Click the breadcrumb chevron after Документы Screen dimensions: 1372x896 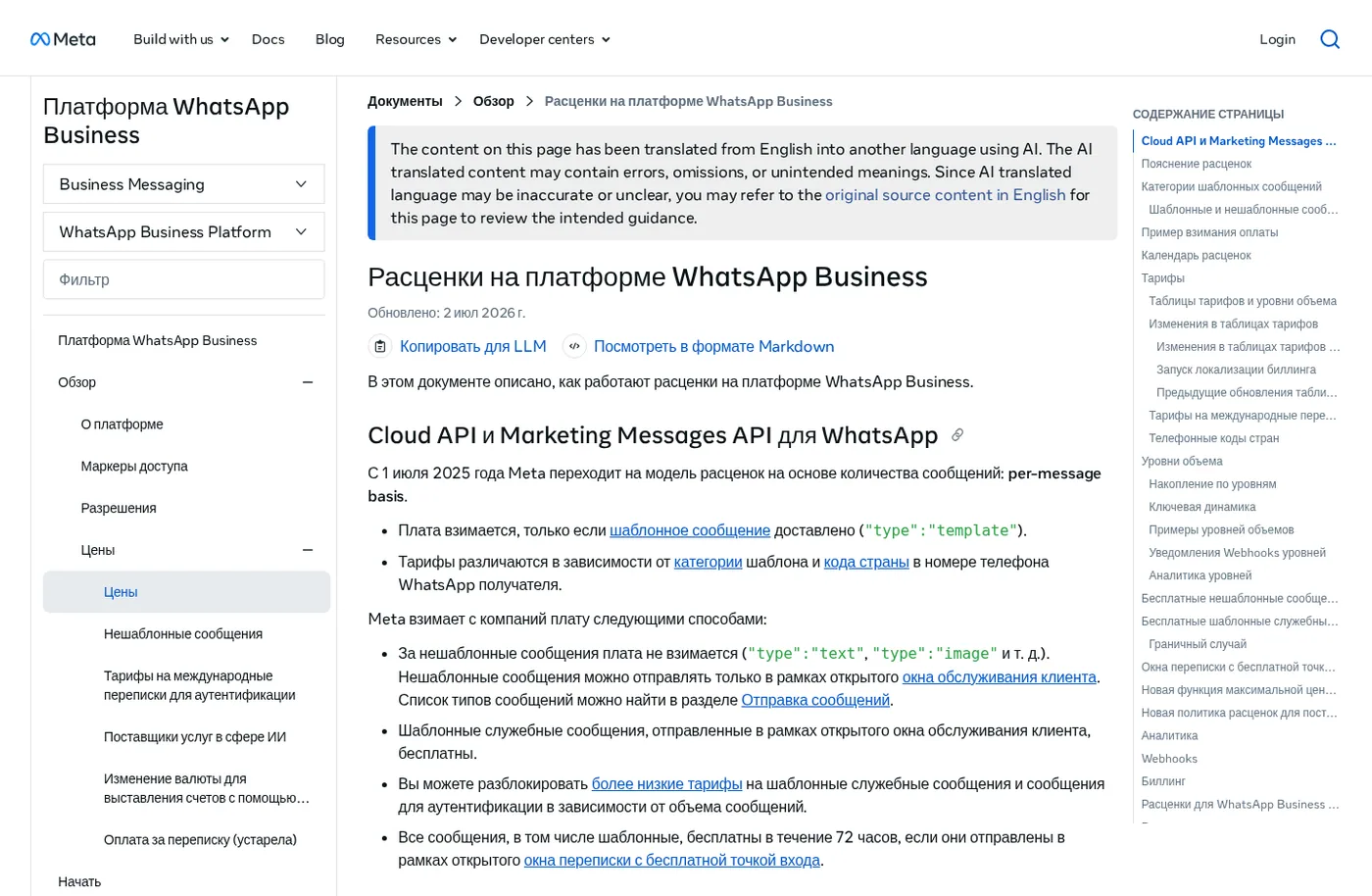tap(458, 101)
